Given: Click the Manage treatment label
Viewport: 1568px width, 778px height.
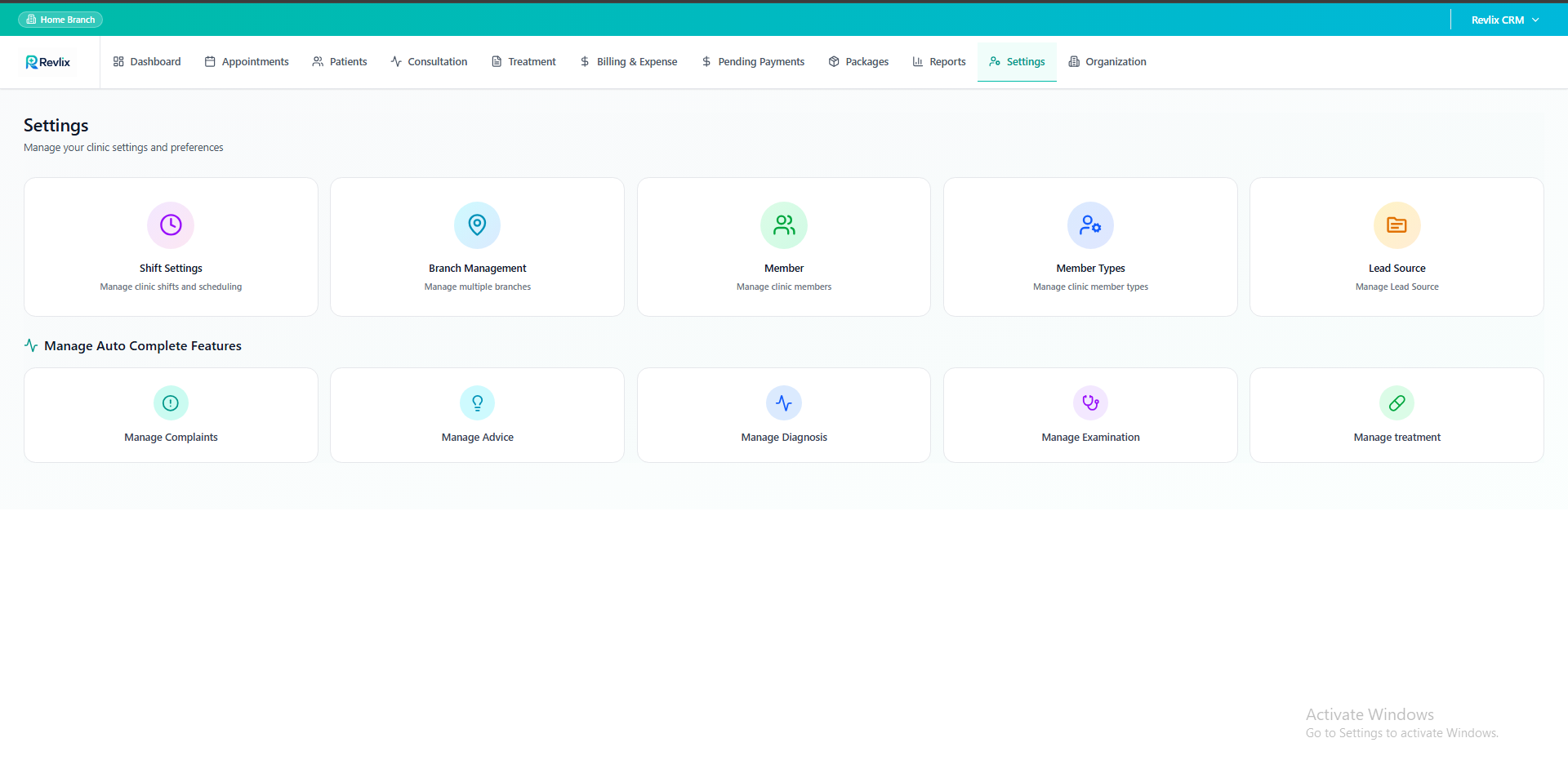Looking at the screenshot, I should (1397, 438).
